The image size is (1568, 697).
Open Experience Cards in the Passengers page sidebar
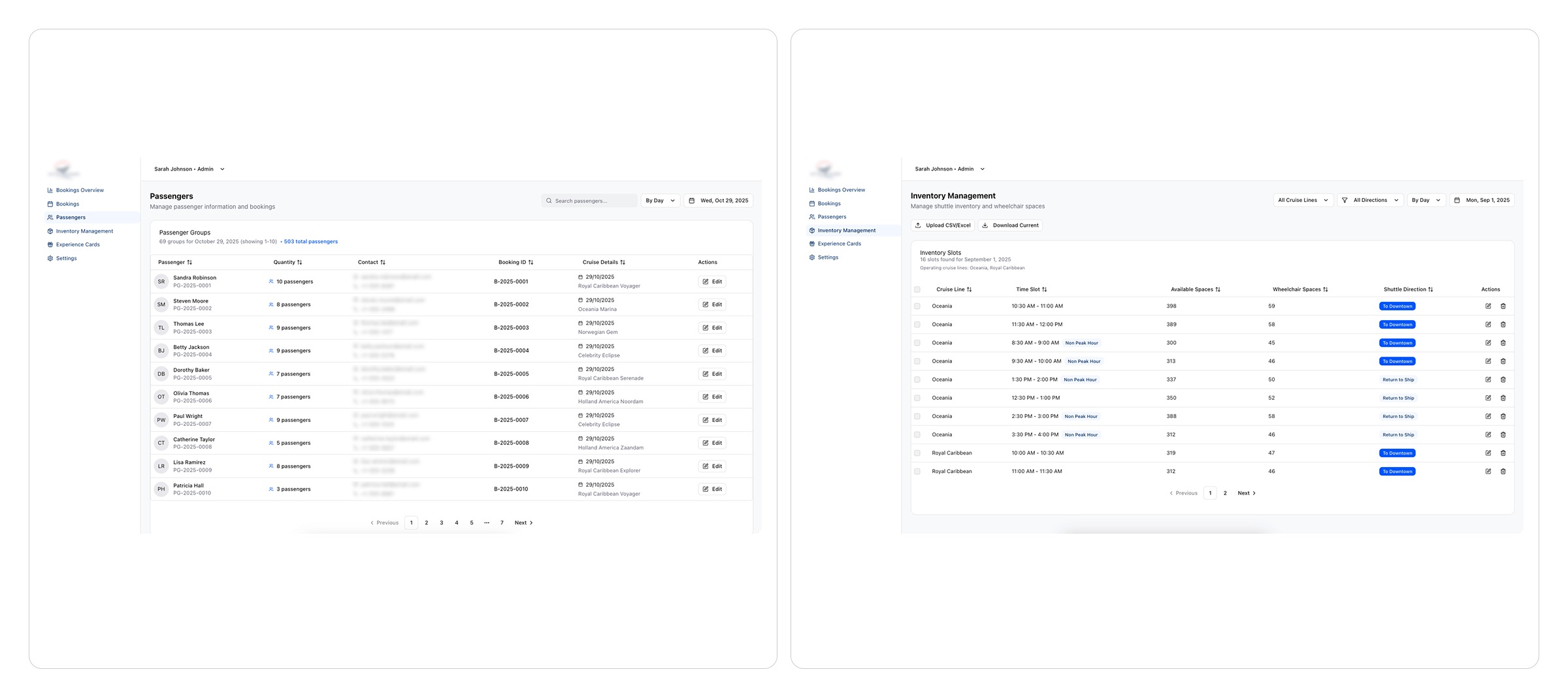78,245
